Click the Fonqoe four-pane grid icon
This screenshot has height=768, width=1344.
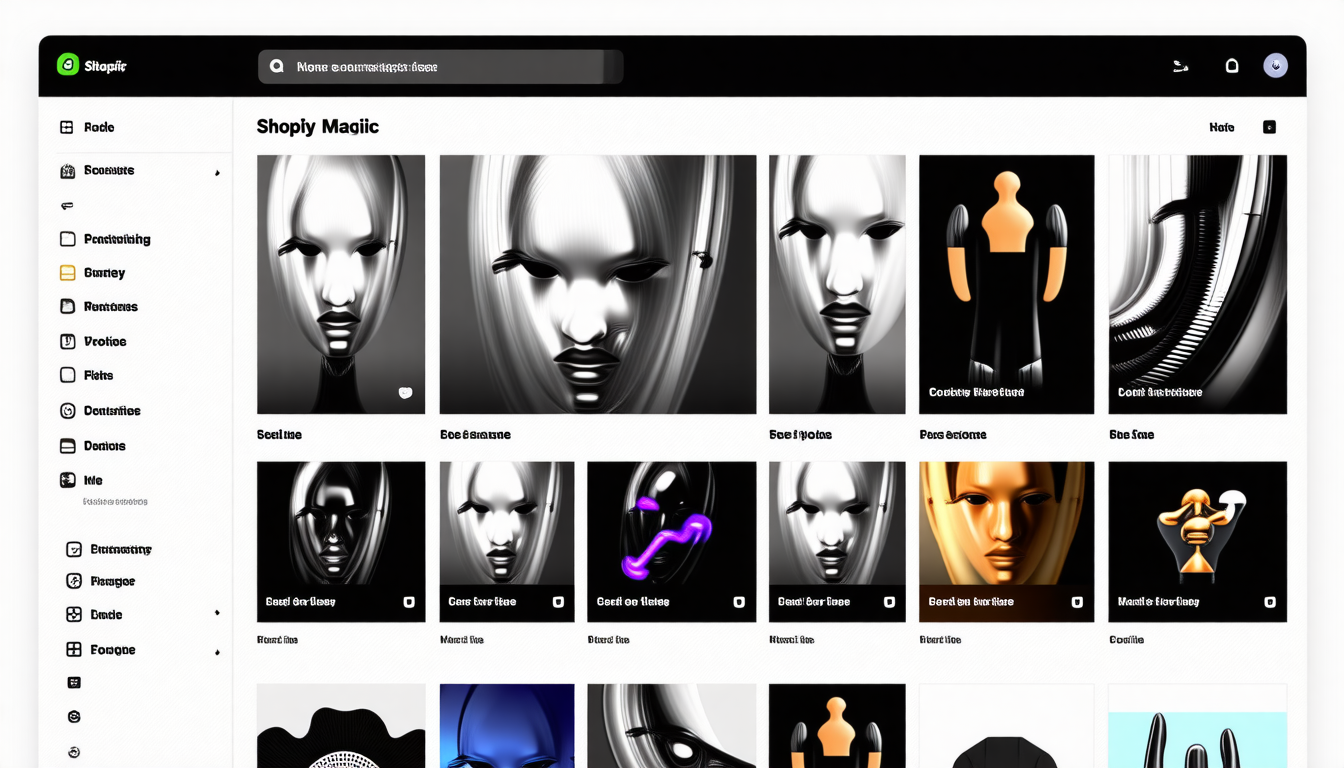pos(73,649)
